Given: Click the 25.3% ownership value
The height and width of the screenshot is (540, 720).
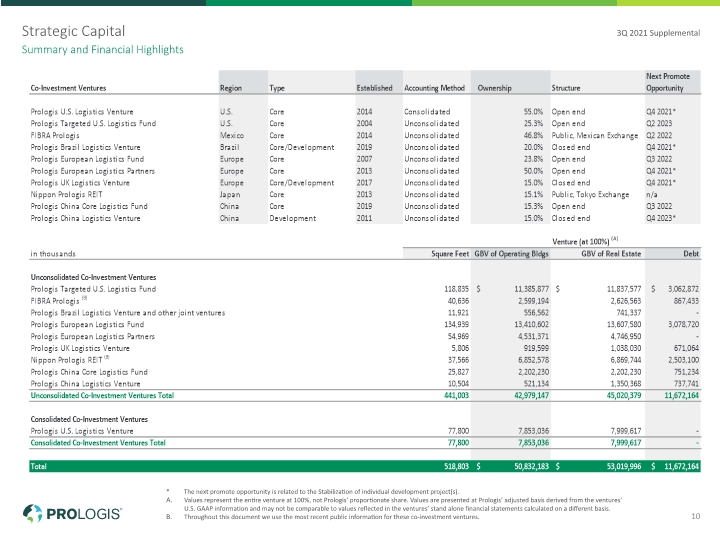Looking at the screenshot, I should (533, 124).
